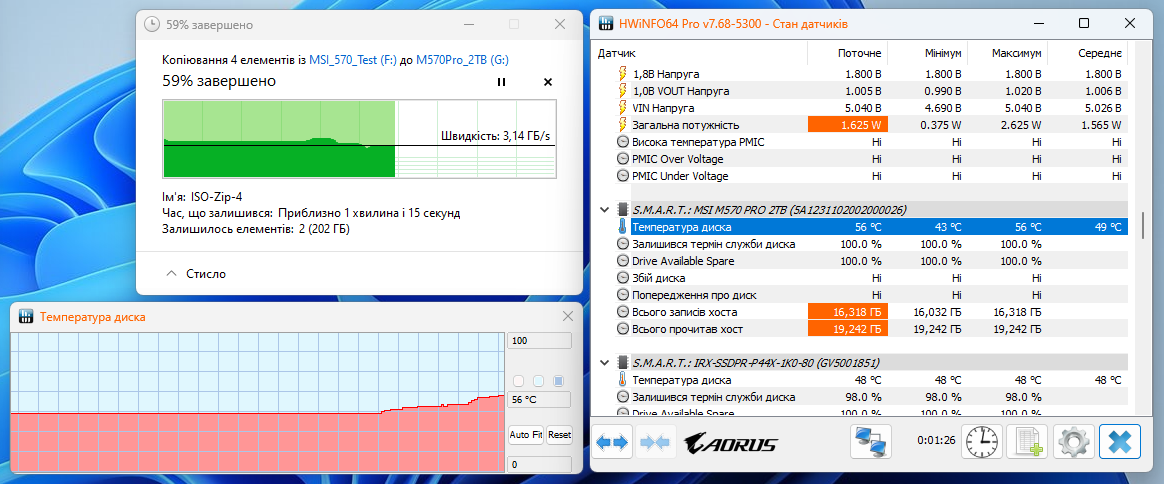Click the icon beside Всього прочитав хост

(x=622, y=329)
